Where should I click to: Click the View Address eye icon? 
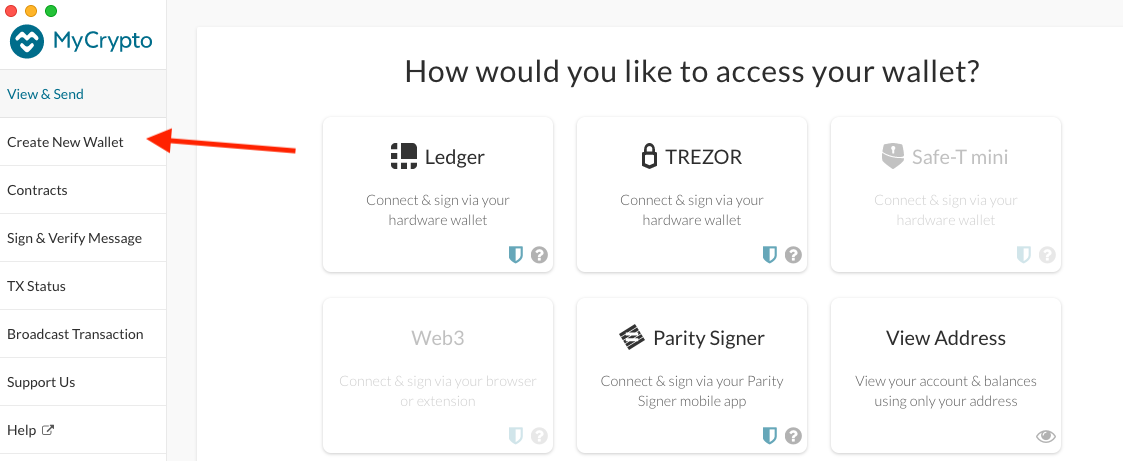point(1046,436)
